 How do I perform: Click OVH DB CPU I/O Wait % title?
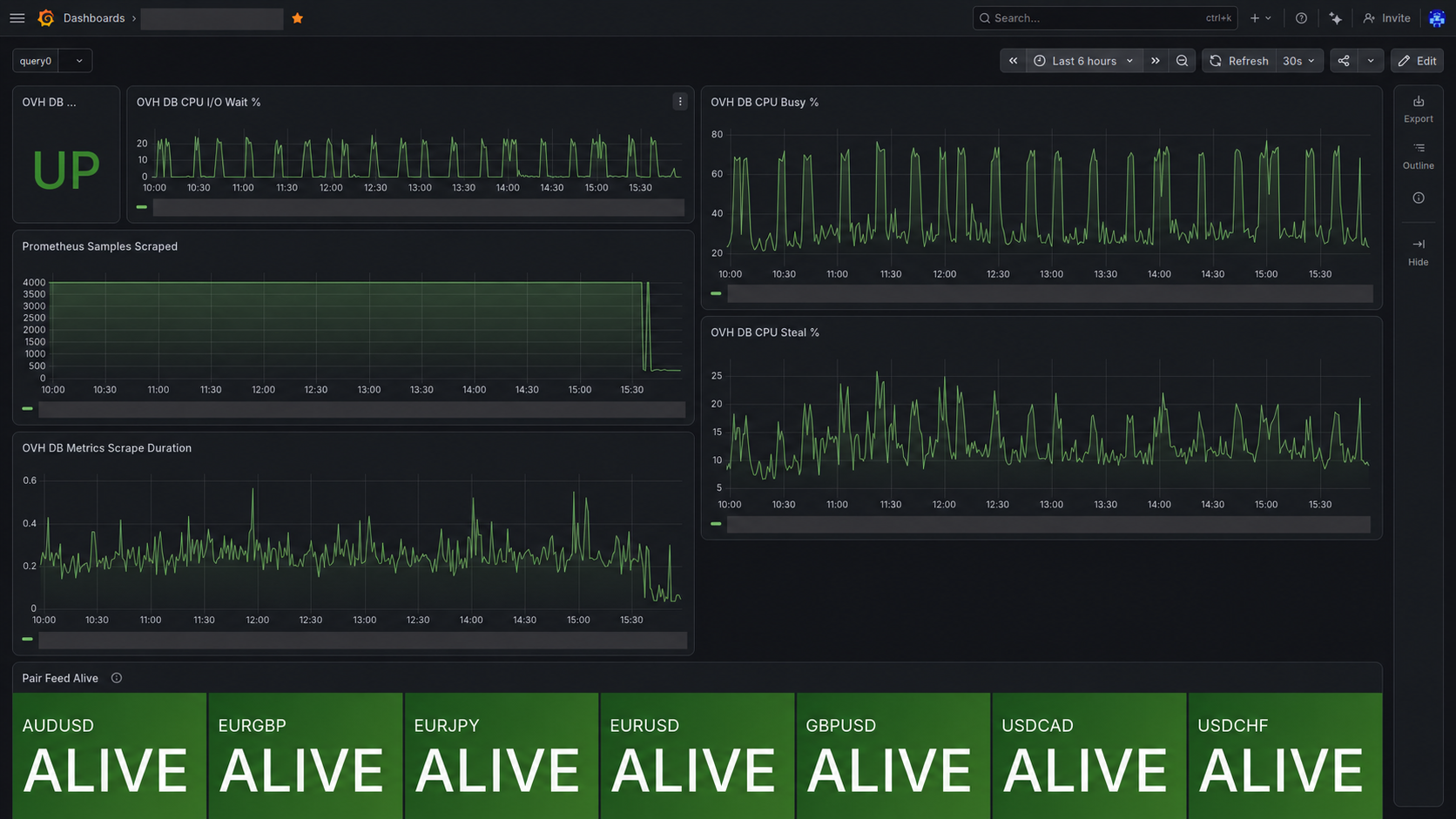point(199,102)
